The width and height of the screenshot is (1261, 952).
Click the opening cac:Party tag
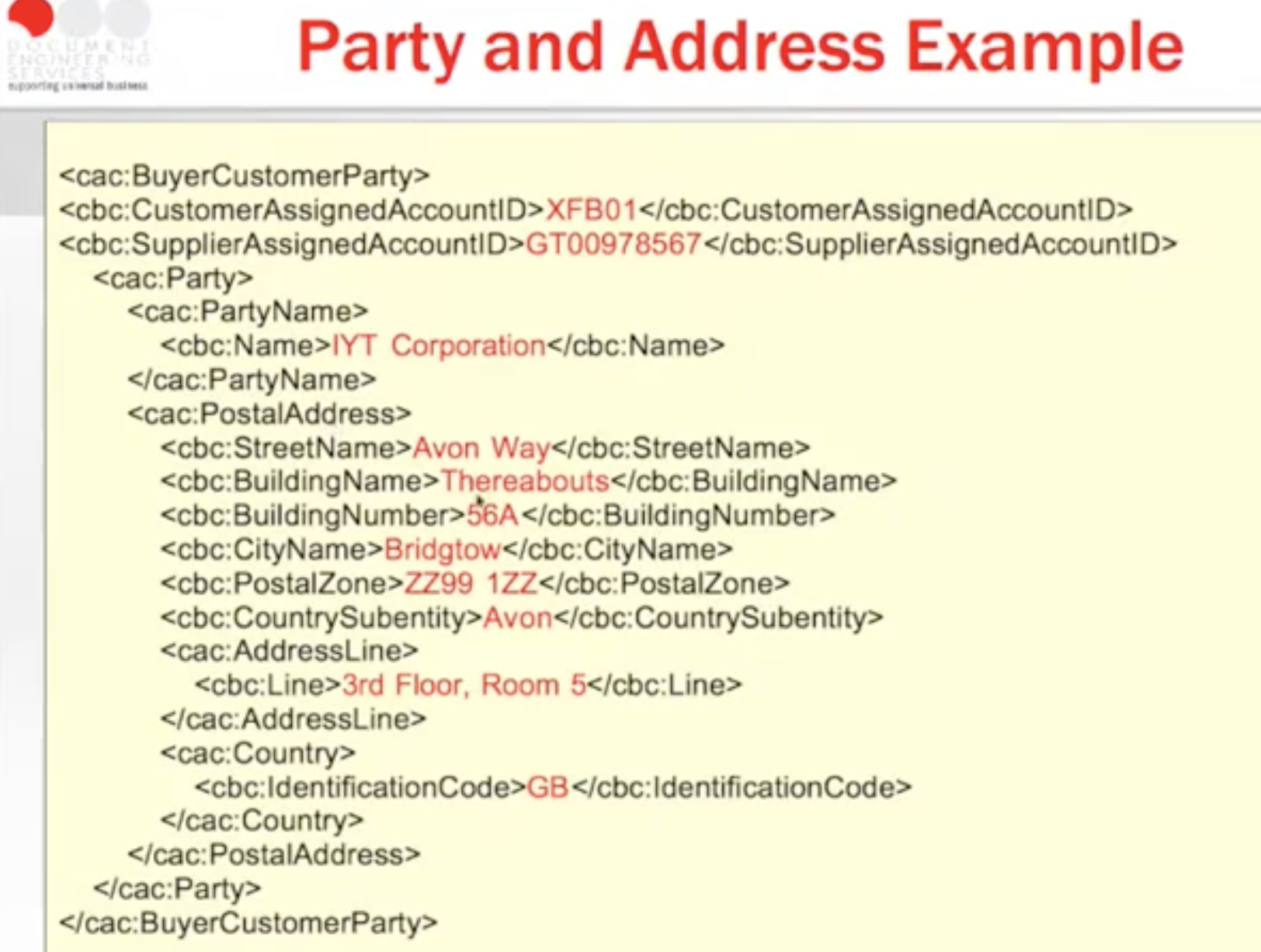coord(172,278)
